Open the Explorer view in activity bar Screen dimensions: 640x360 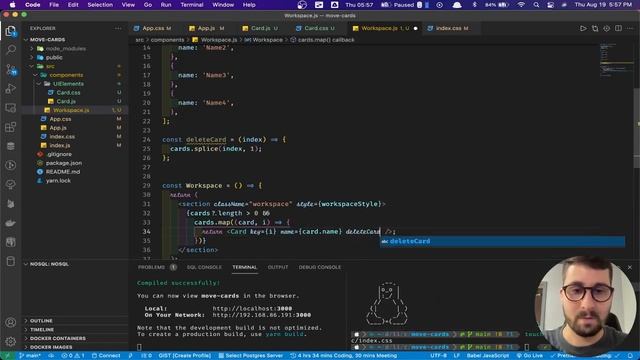click(x=11, y=31)
